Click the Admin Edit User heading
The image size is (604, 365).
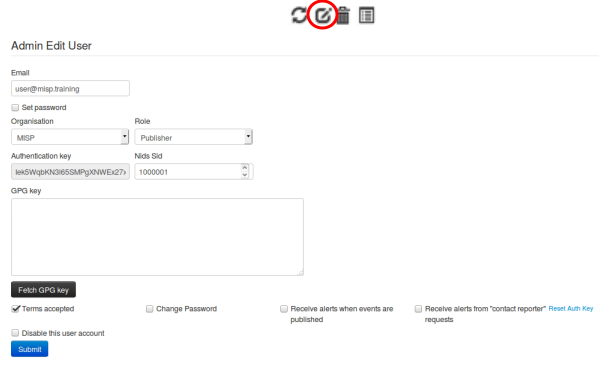point(51,46)
